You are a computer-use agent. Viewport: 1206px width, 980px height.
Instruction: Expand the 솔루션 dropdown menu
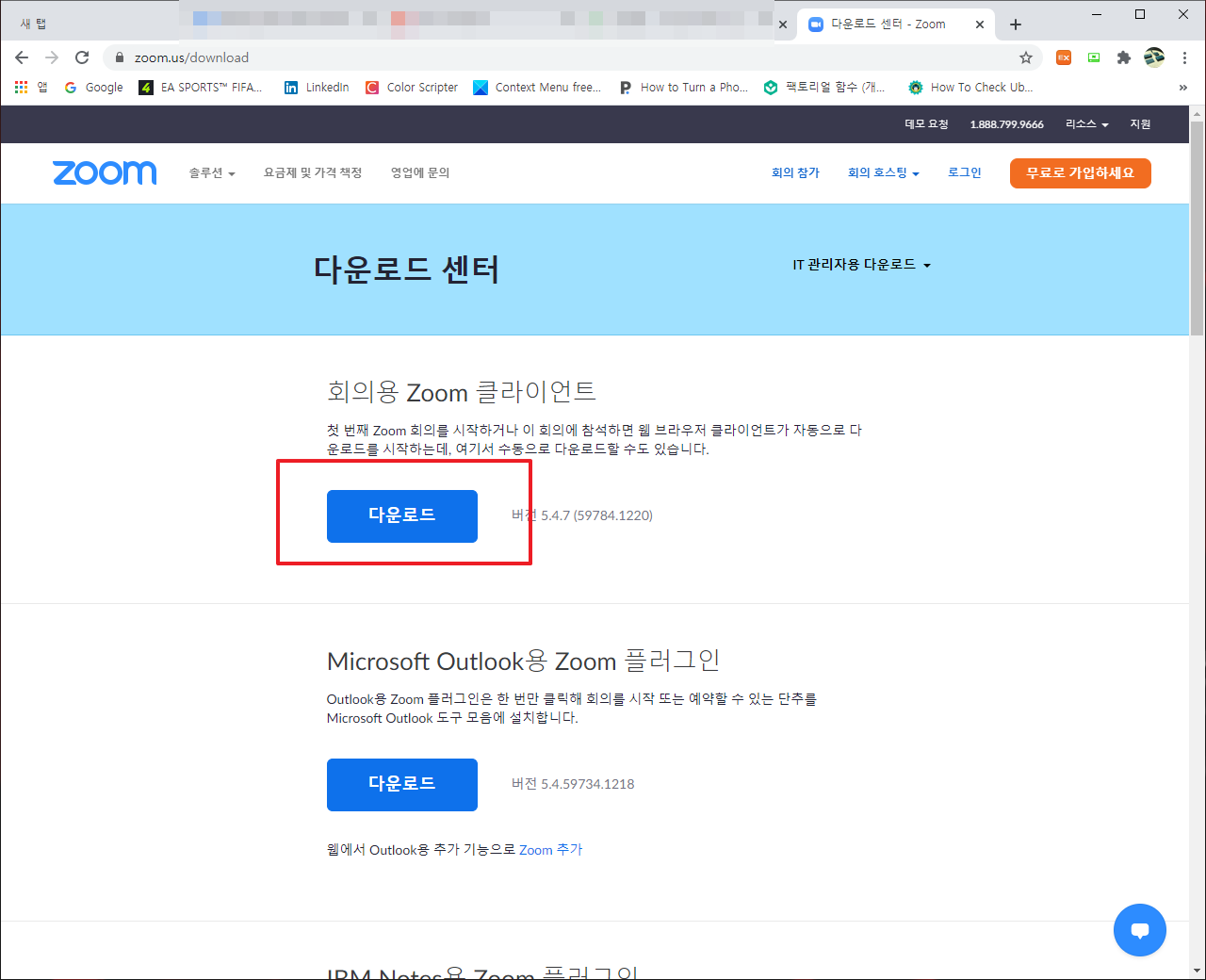point(212,173)
